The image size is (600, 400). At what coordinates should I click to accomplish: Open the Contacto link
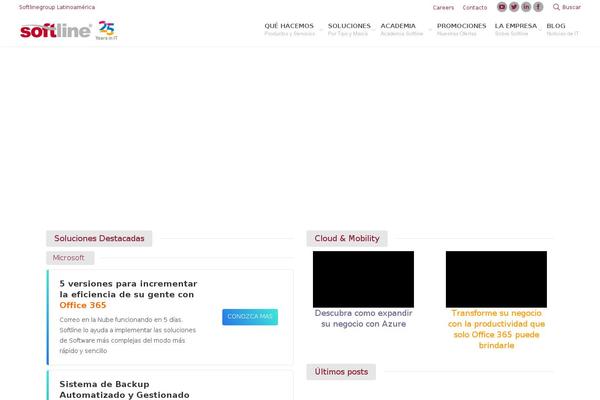(x=474, y=7)
